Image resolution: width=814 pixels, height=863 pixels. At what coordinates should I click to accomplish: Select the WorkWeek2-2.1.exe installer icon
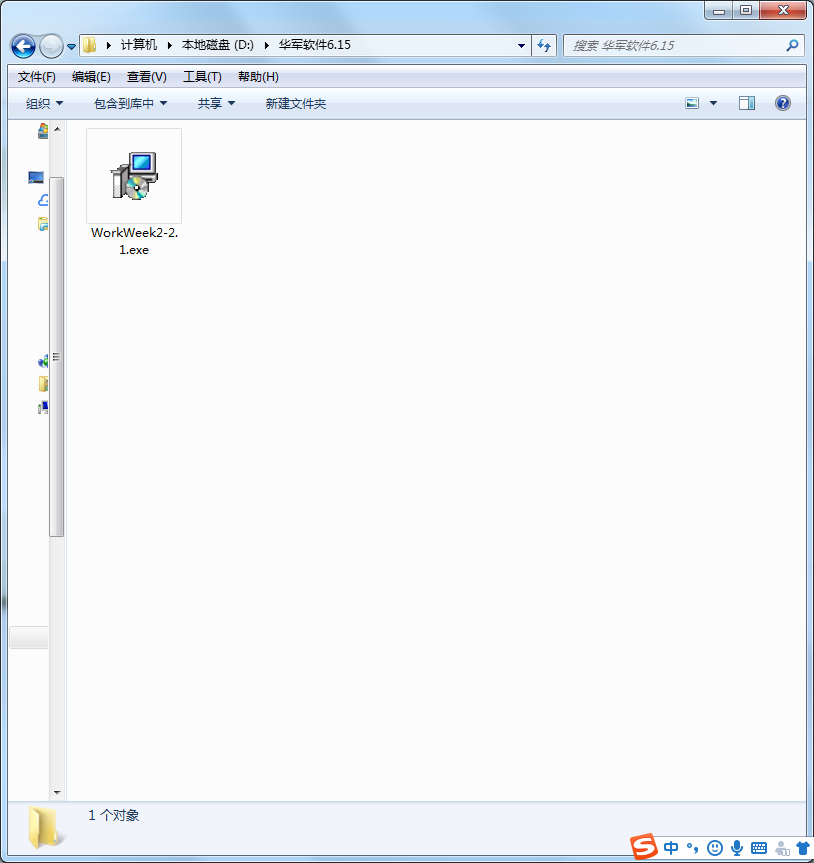[x=134, y=176]
